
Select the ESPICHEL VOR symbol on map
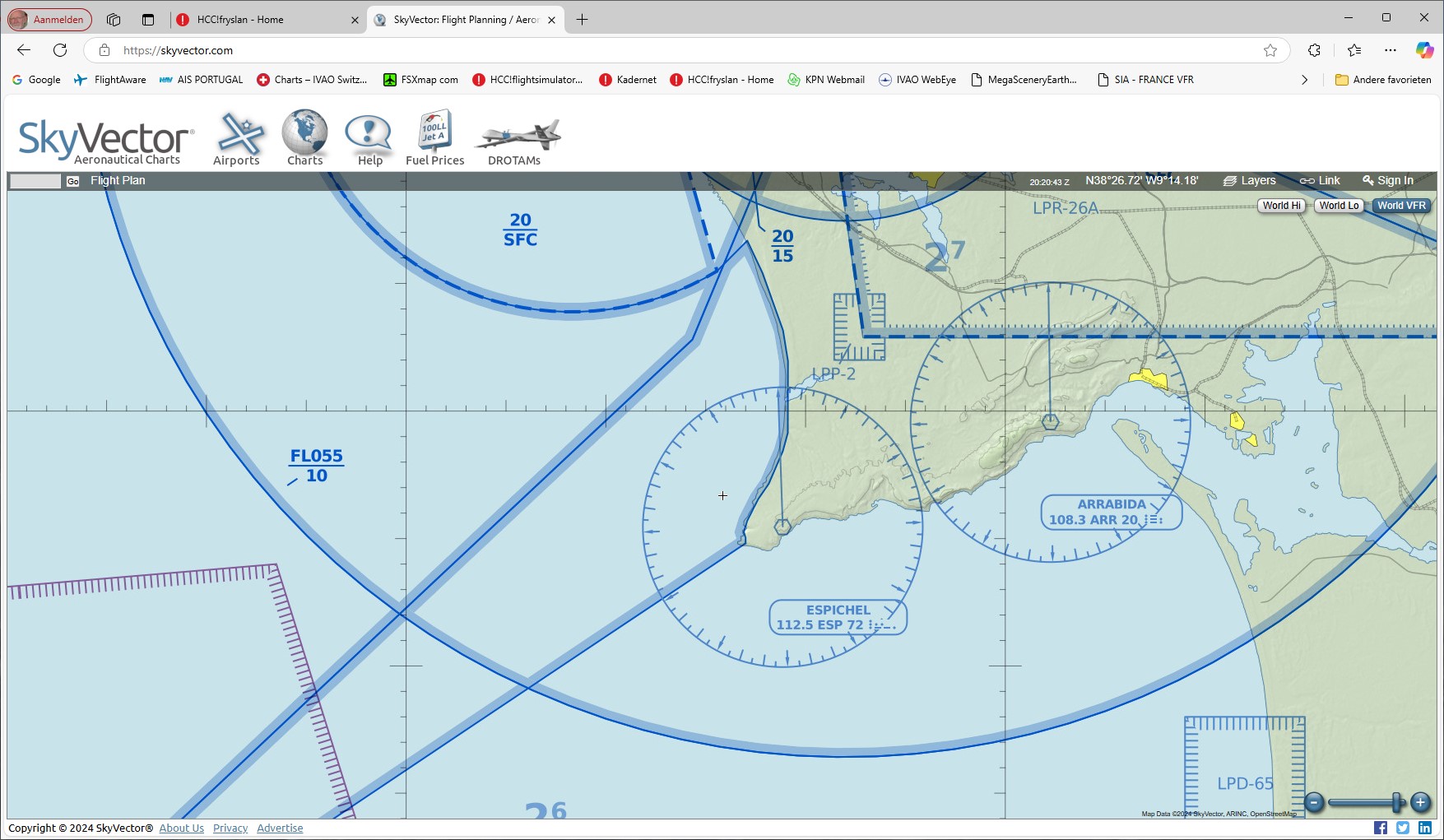click(x=782, y=527)
